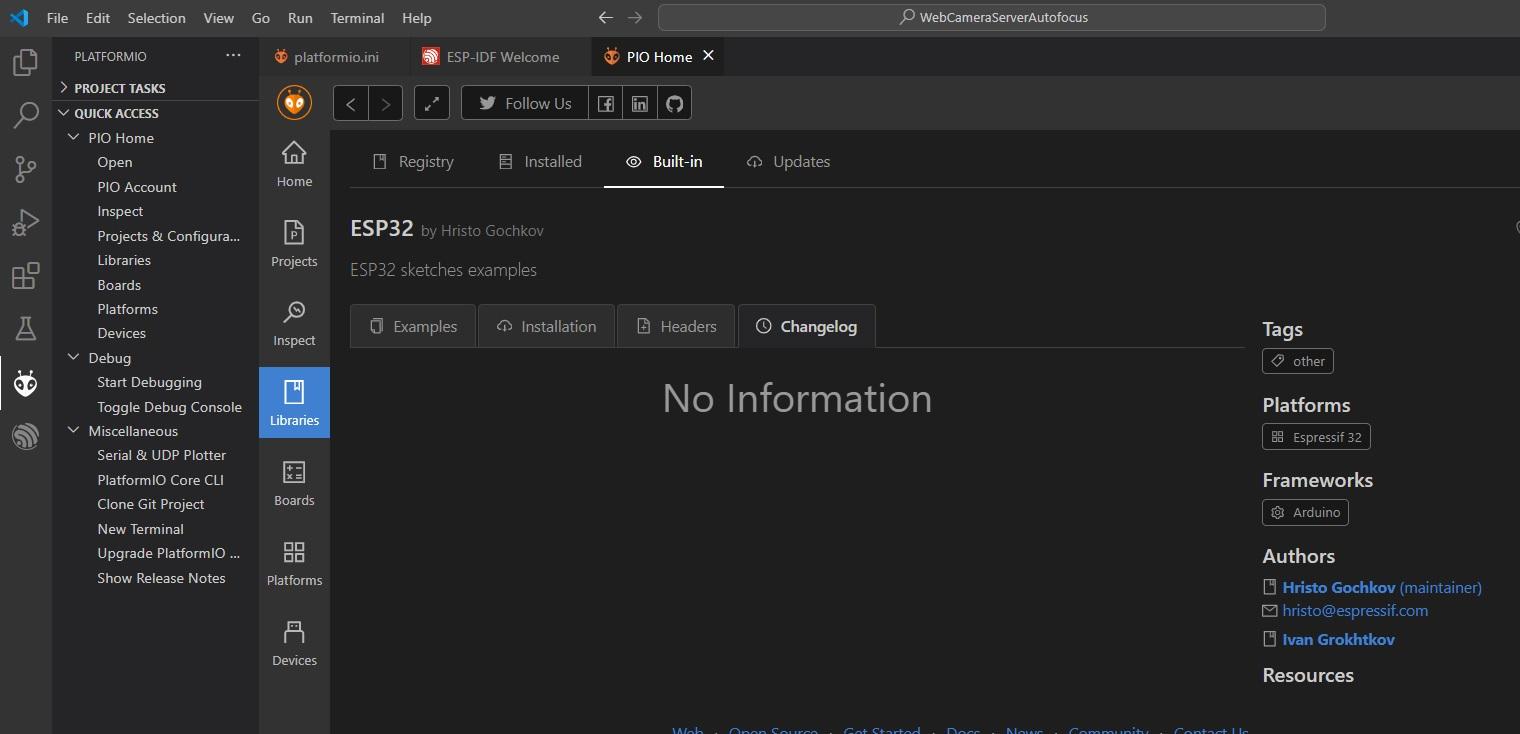Navigate forward with title bar arrow
1520x734 pixels.
pyautogui.click(x=635, y=17)
